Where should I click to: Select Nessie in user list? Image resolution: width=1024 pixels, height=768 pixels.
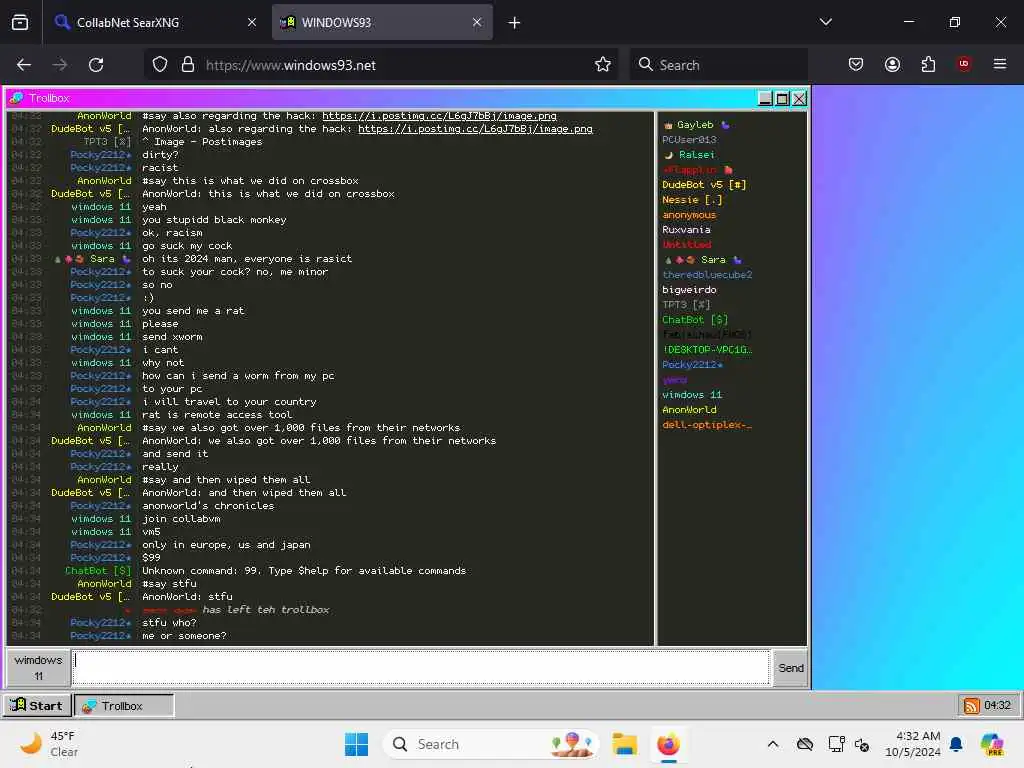[692, 200]
